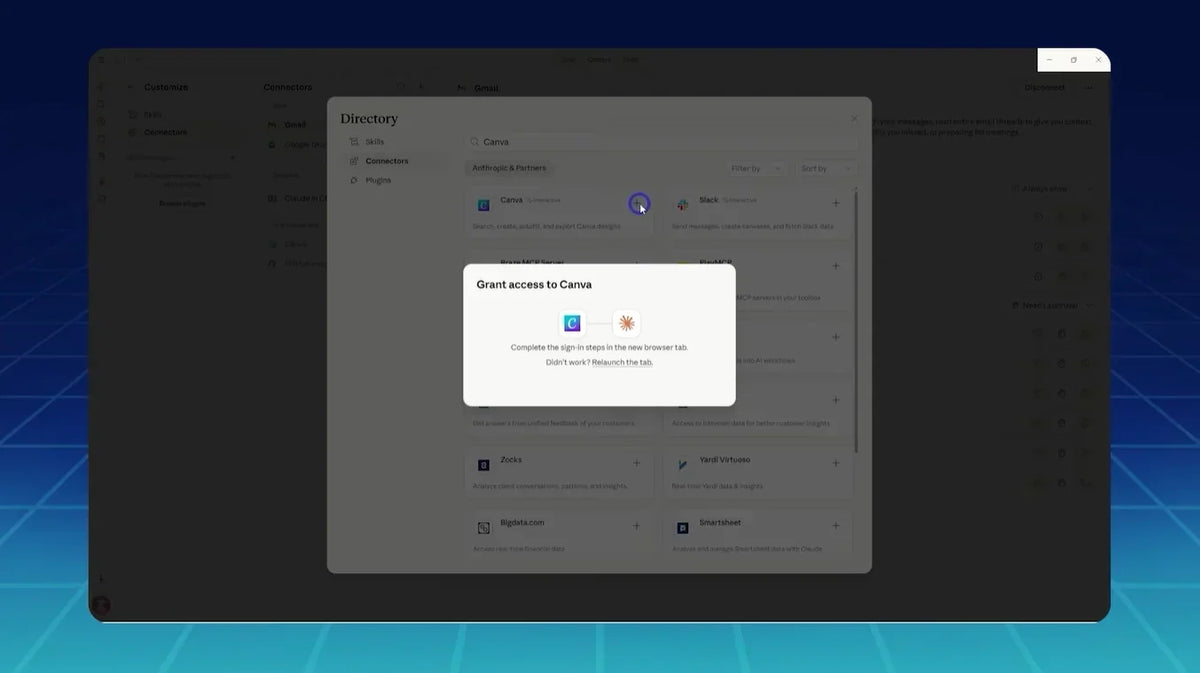Open the Sort by dropdown

tap(825, 169)
